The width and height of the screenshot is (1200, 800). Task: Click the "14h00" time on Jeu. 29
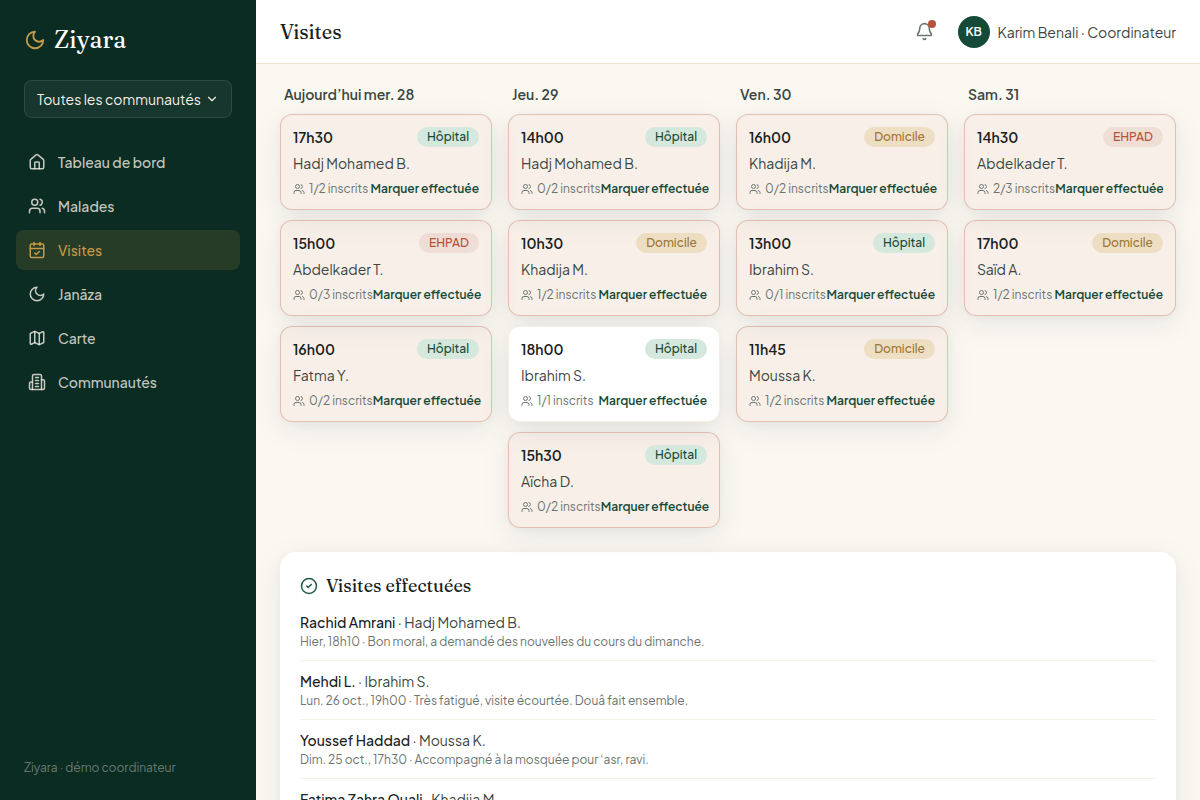click(x=542, y=138)
